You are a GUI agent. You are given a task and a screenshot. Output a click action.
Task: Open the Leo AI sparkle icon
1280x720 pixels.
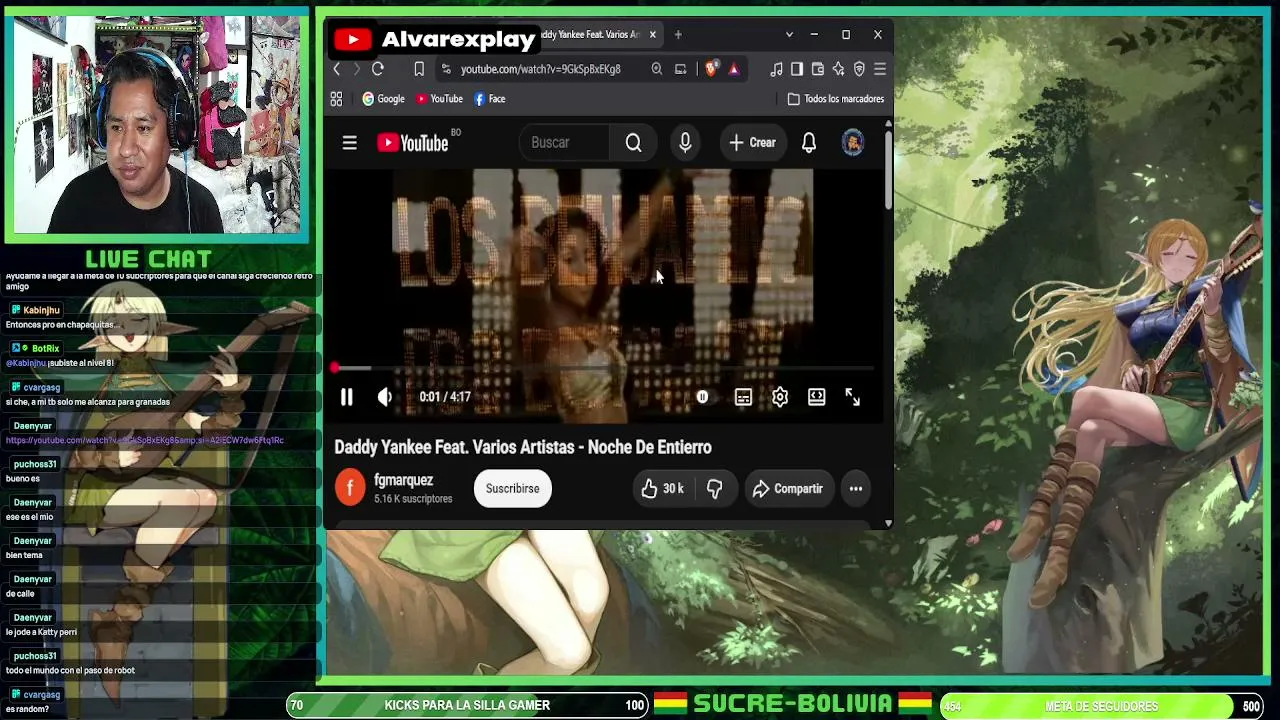(x=838, y=69)
